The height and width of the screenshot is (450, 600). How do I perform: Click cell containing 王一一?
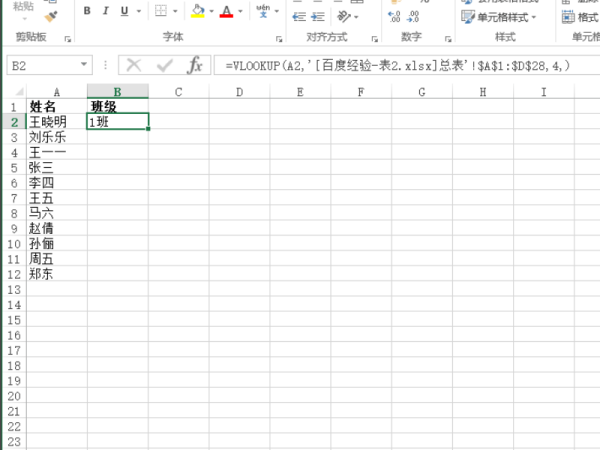pyautogui.click(x=57, y=152)
